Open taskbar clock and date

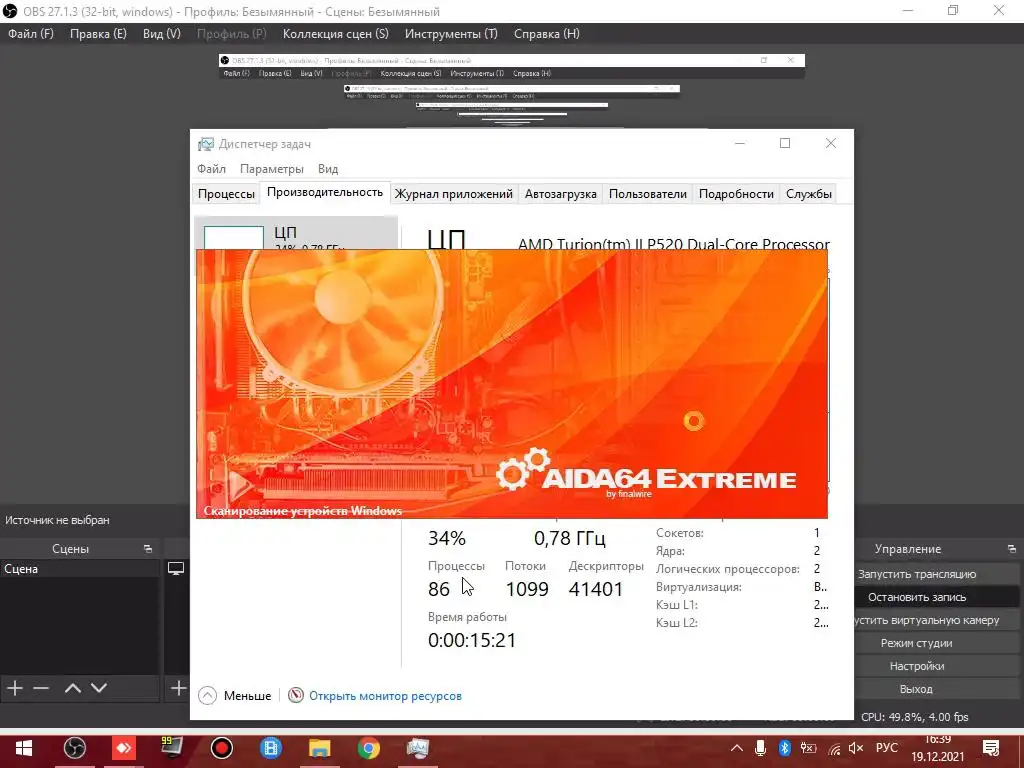coord(938,748)
